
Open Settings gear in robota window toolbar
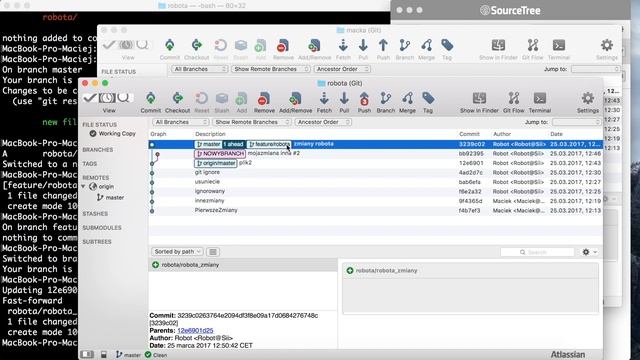click(x=588, y=98)
